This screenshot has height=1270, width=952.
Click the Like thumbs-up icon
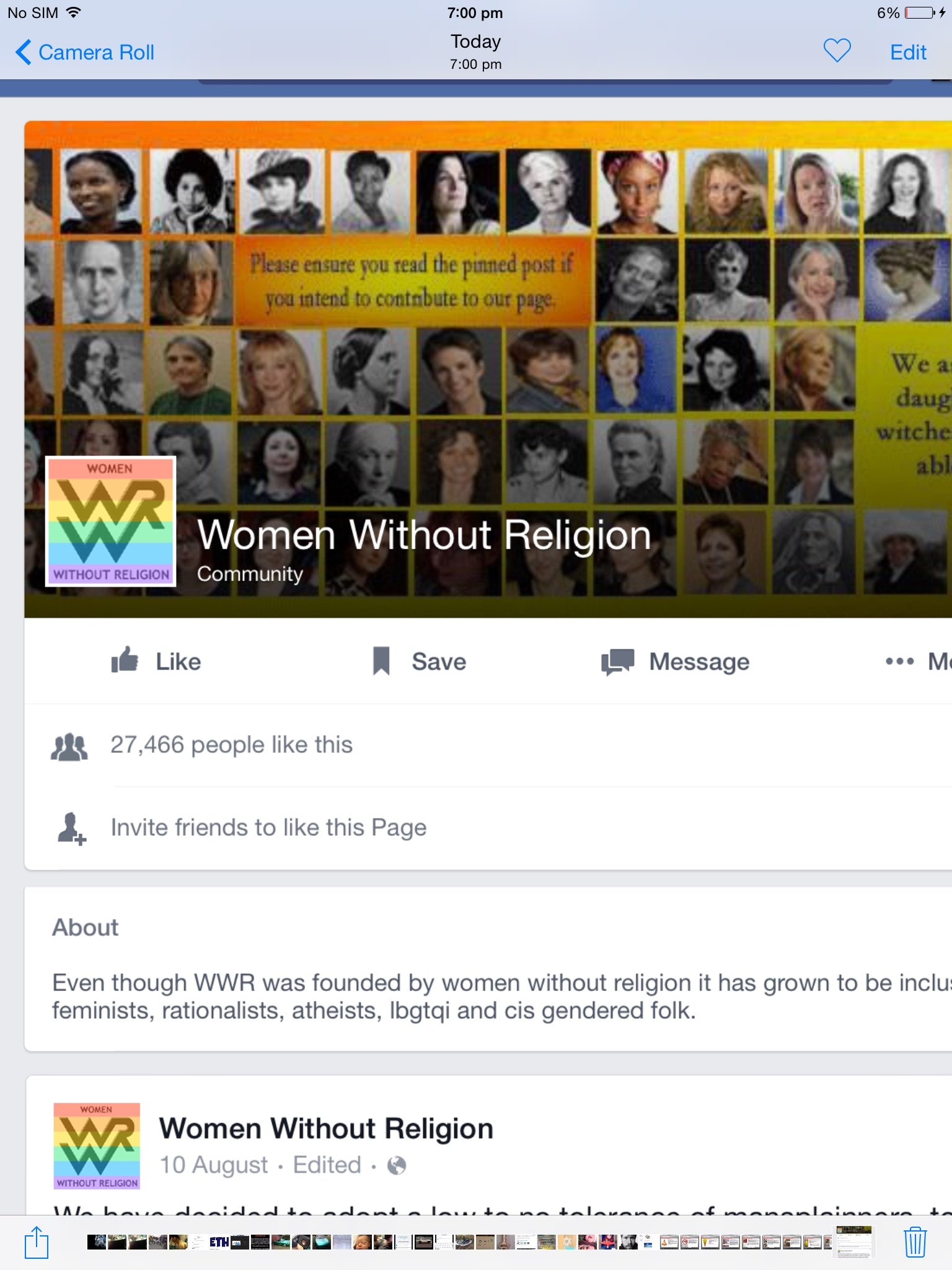coord(125,660)
